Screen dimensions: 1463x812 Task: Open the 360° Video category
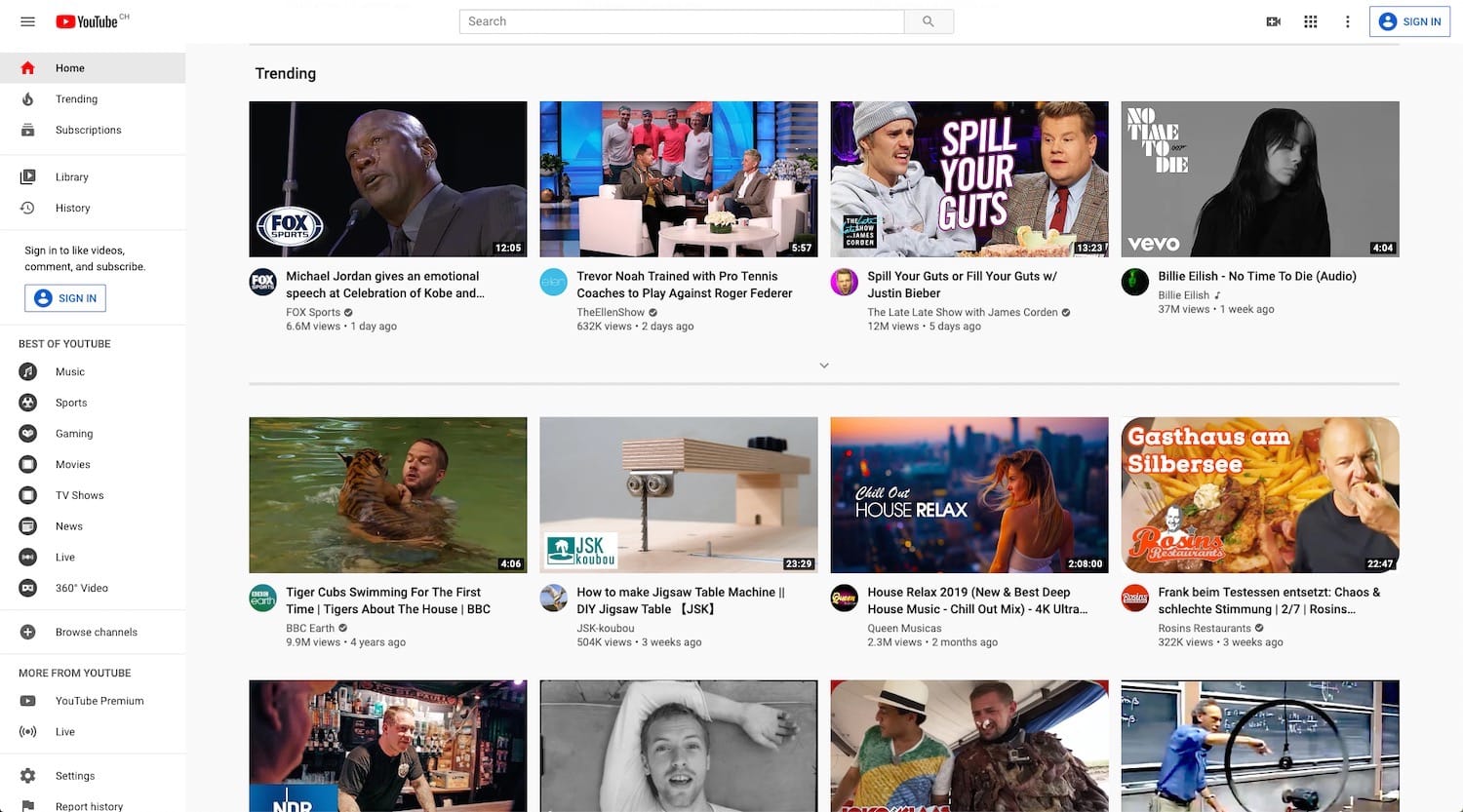click(80, 588)
